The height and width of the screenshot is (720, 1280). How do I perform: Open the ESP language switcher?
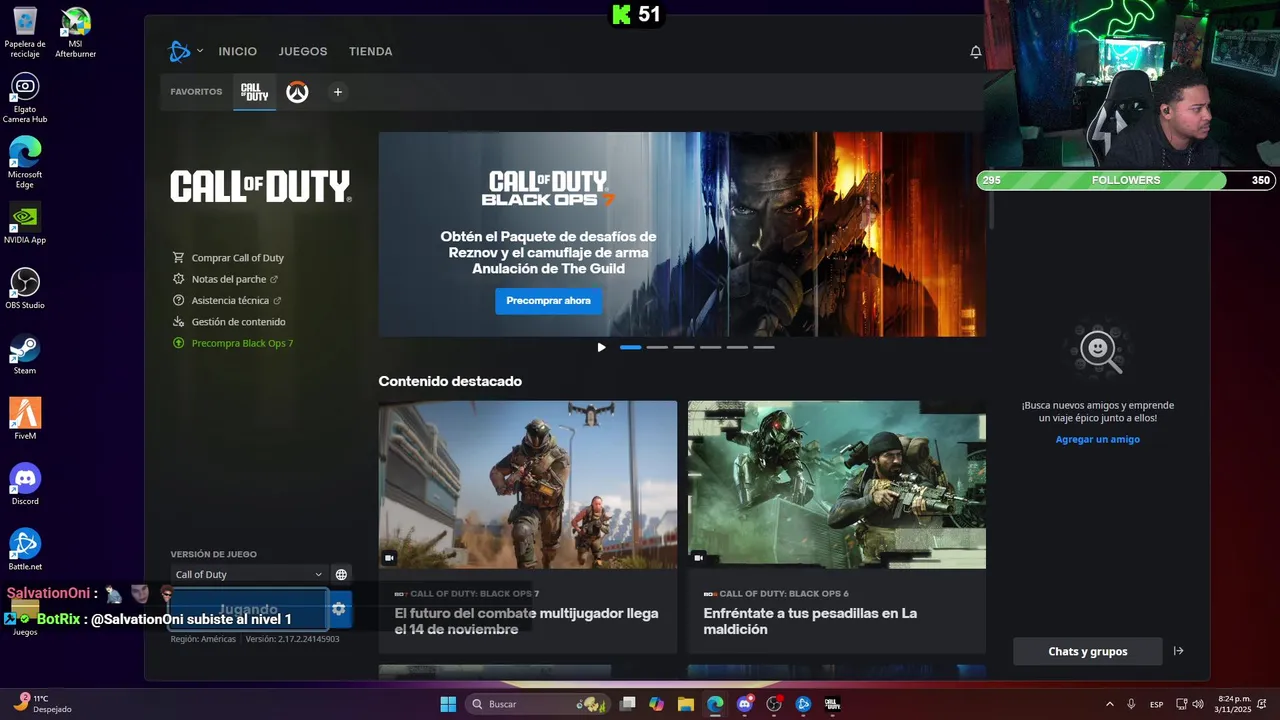pyautogui.click(x=1157, y=704)
